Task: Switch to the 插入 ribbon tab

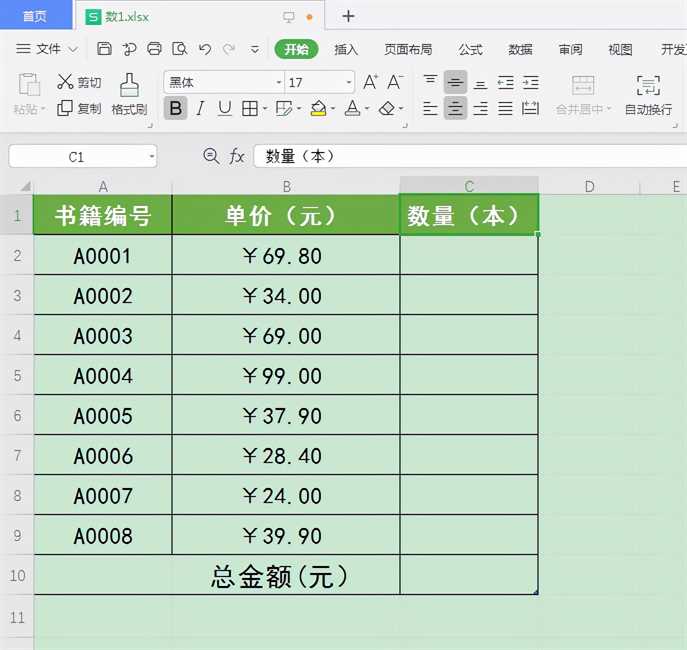Action: click(x=346, y=49)
